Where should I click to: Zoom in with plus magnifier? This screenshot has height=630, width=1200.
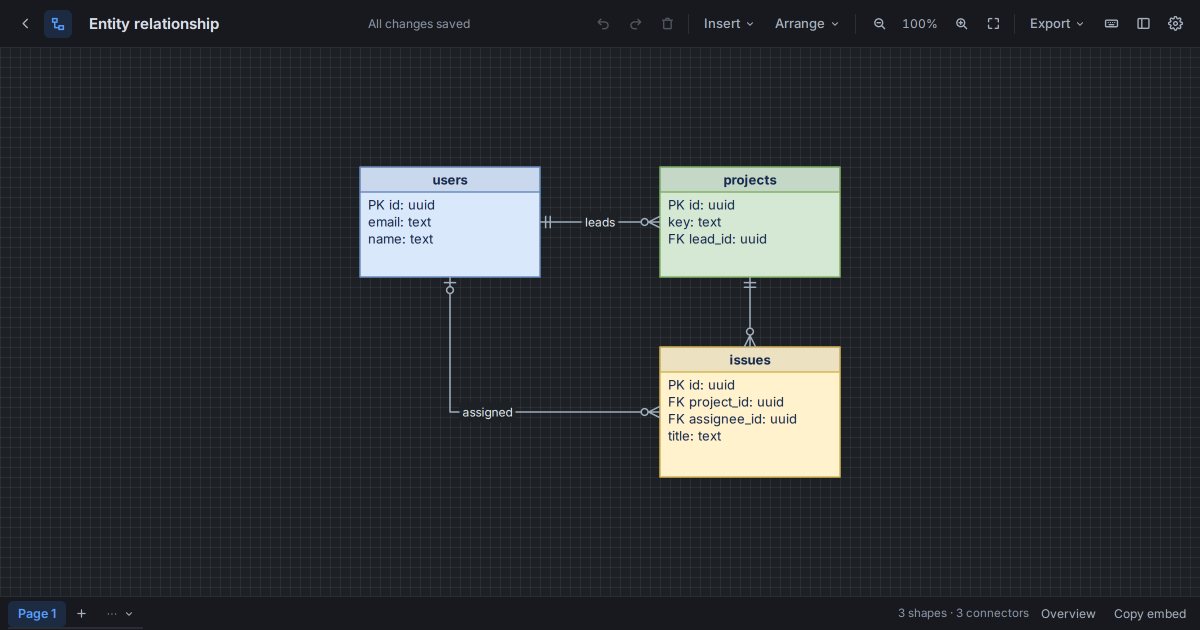pos(961,24)
